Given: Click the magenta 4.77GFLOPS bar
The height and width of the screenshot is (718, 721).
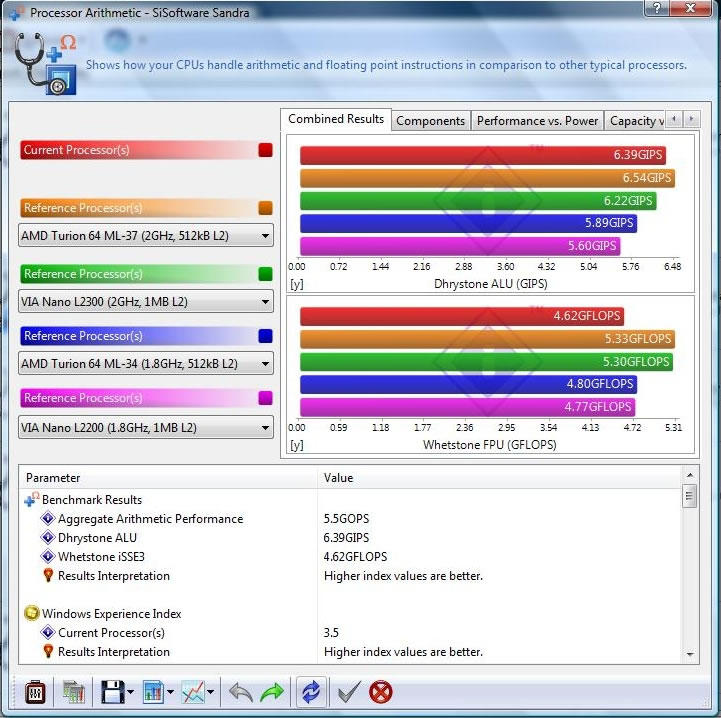Looking at the screenshot, I should [x=468, y=407].
